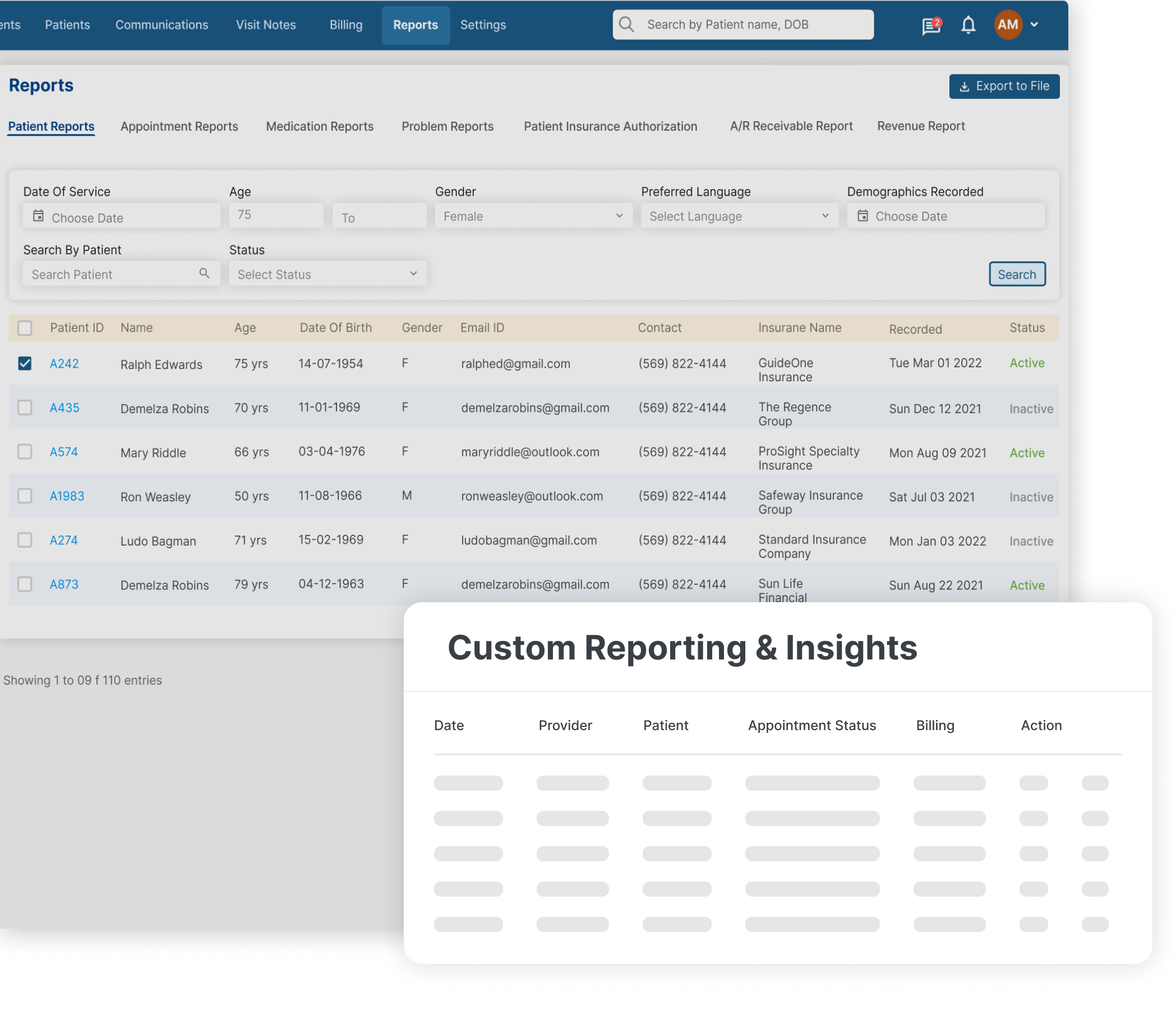Switch to Appointment Reports tab
Screen dimensions: 1176x1029
(179, 126)
